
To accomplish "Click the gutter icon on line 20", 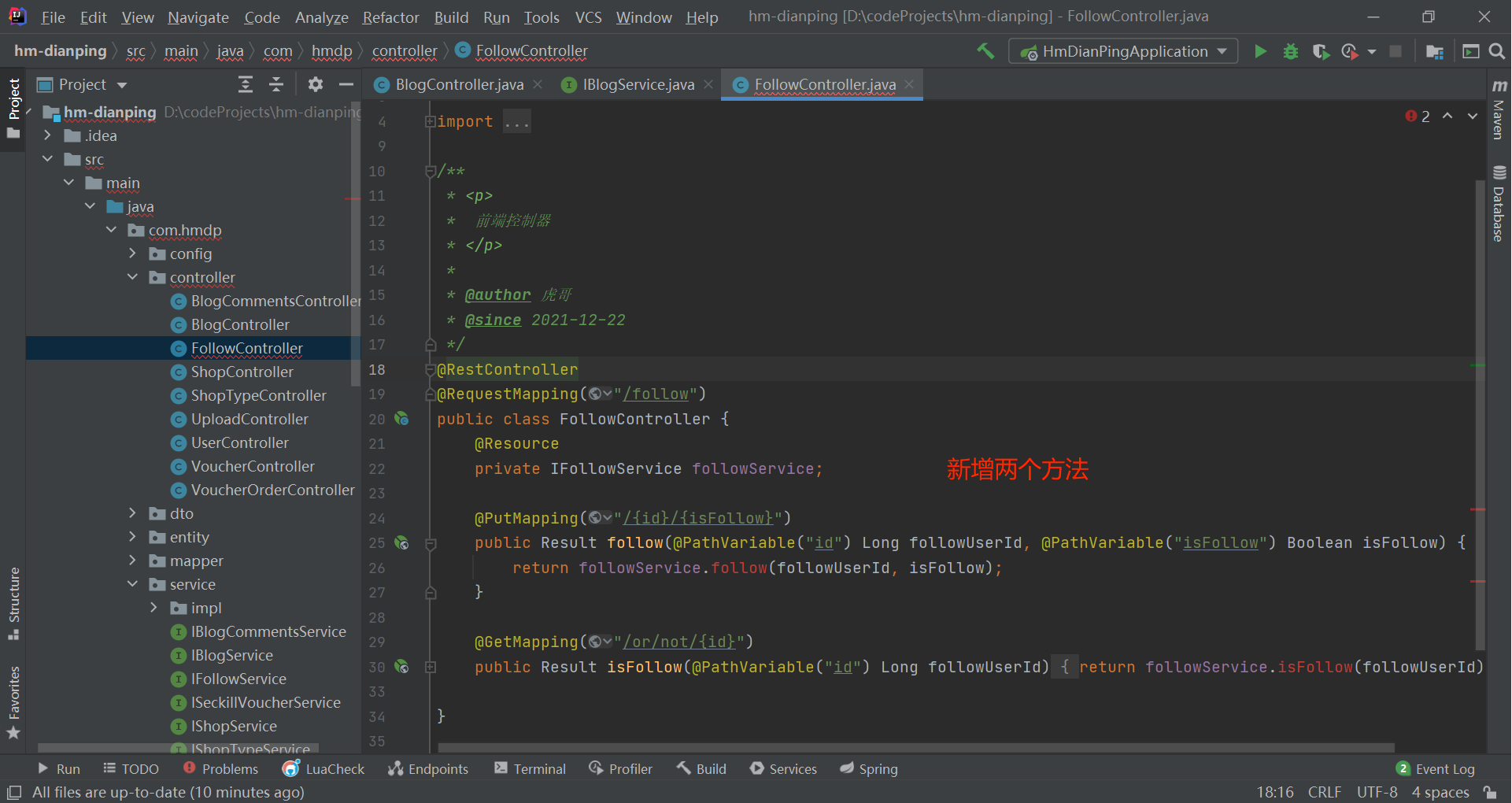I will point(401,419).
